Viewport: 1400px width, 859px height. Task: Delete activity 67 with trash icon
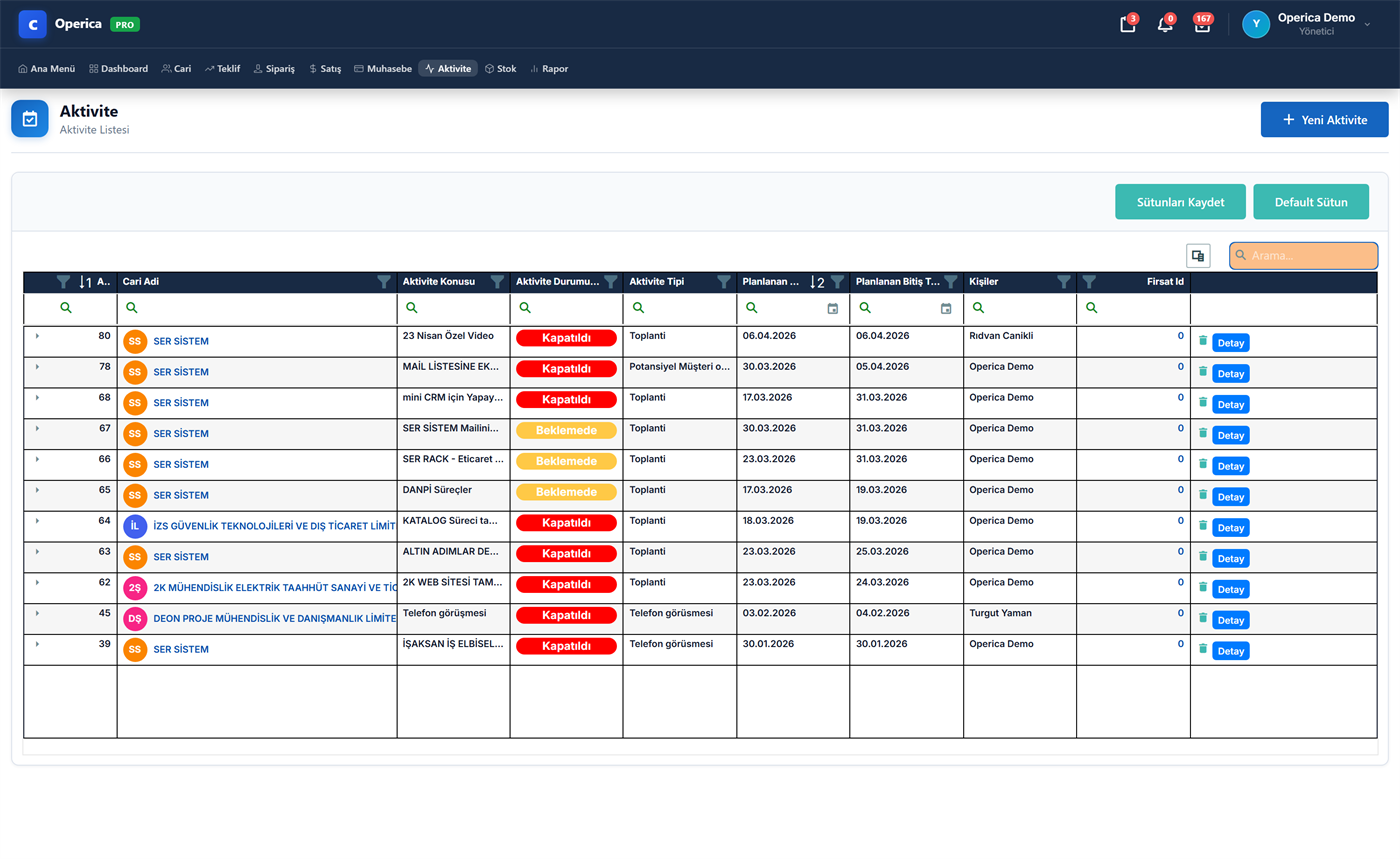coord(1203,433)
